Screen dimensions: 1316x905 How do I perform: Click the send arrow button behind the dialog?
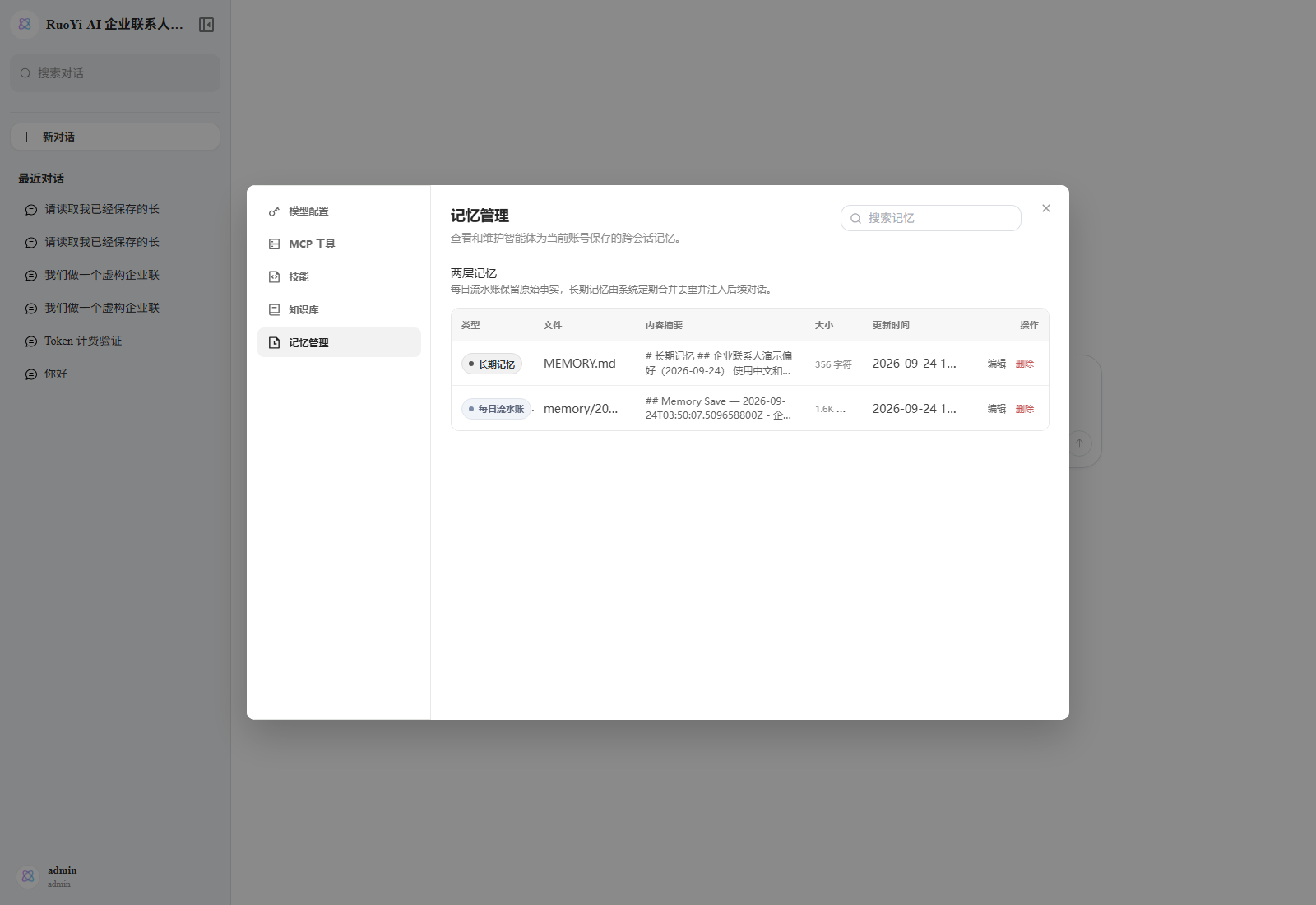click(1080, 443)
